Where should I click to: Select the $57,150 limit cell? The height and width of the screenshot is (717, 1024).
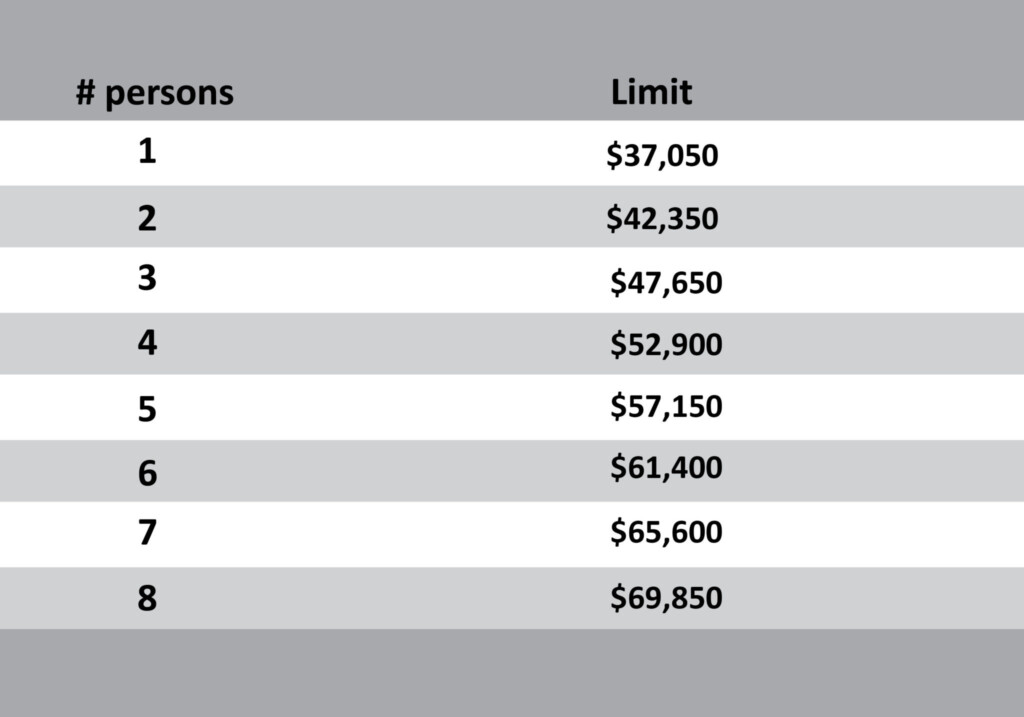pyautogui.click(x=666, y=406)
